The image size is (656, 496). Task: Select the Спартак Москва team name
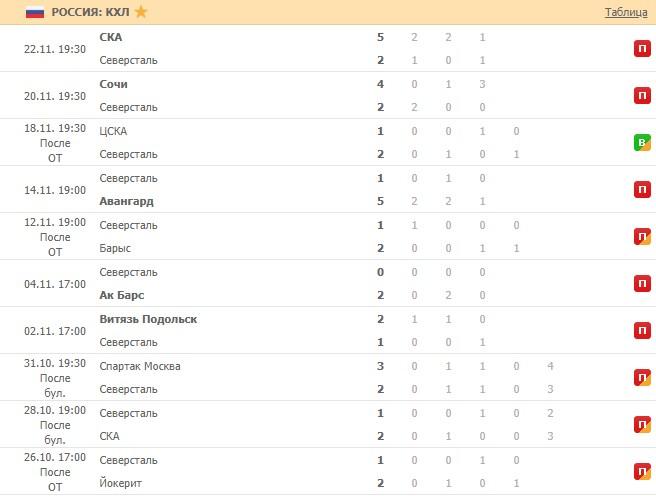coord(140,366)
